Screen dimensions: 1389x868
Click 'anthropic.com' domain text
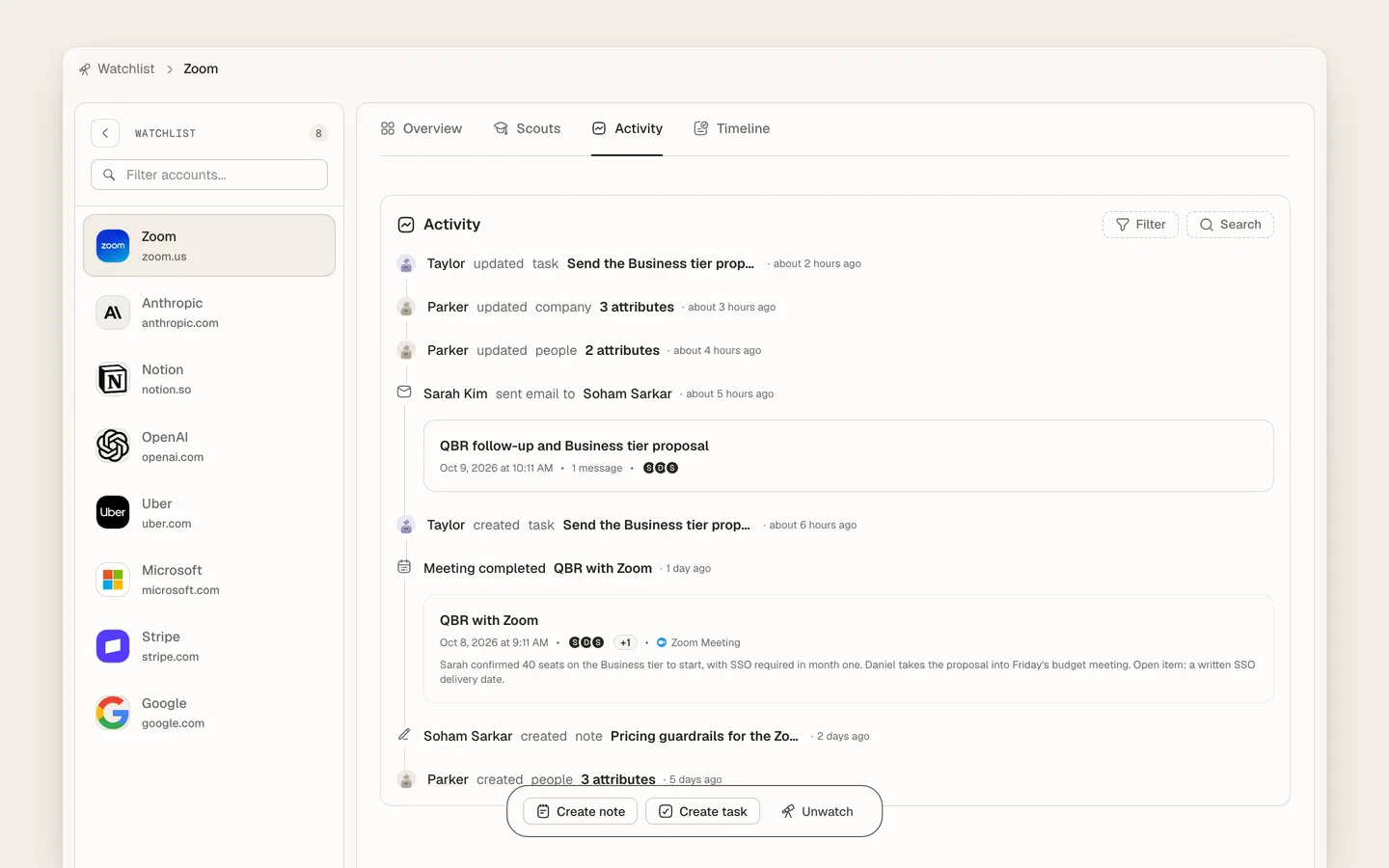click(x=180, y=323)
